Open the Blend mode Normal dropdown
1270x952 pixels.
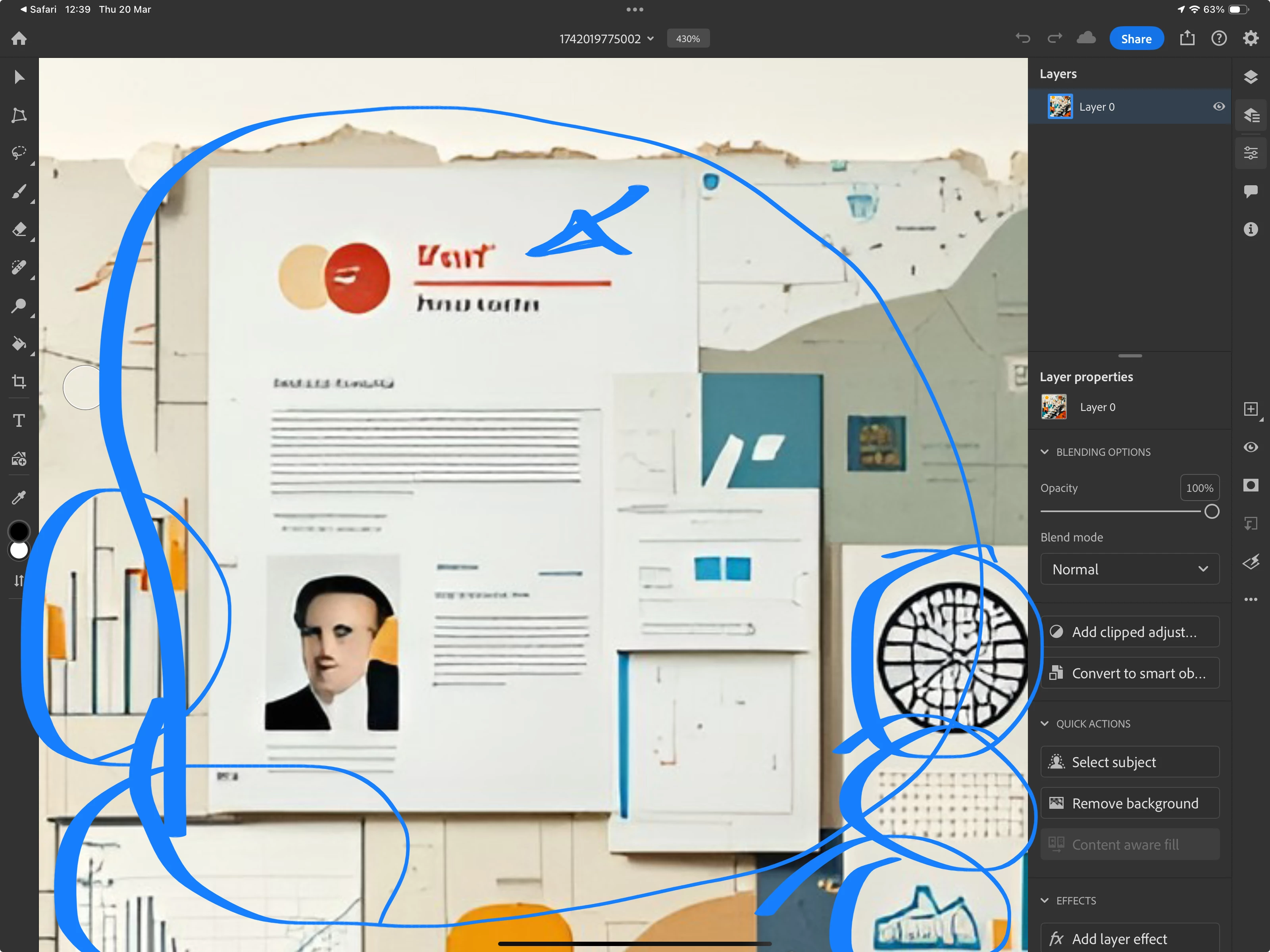click(x=1130, y=569)
